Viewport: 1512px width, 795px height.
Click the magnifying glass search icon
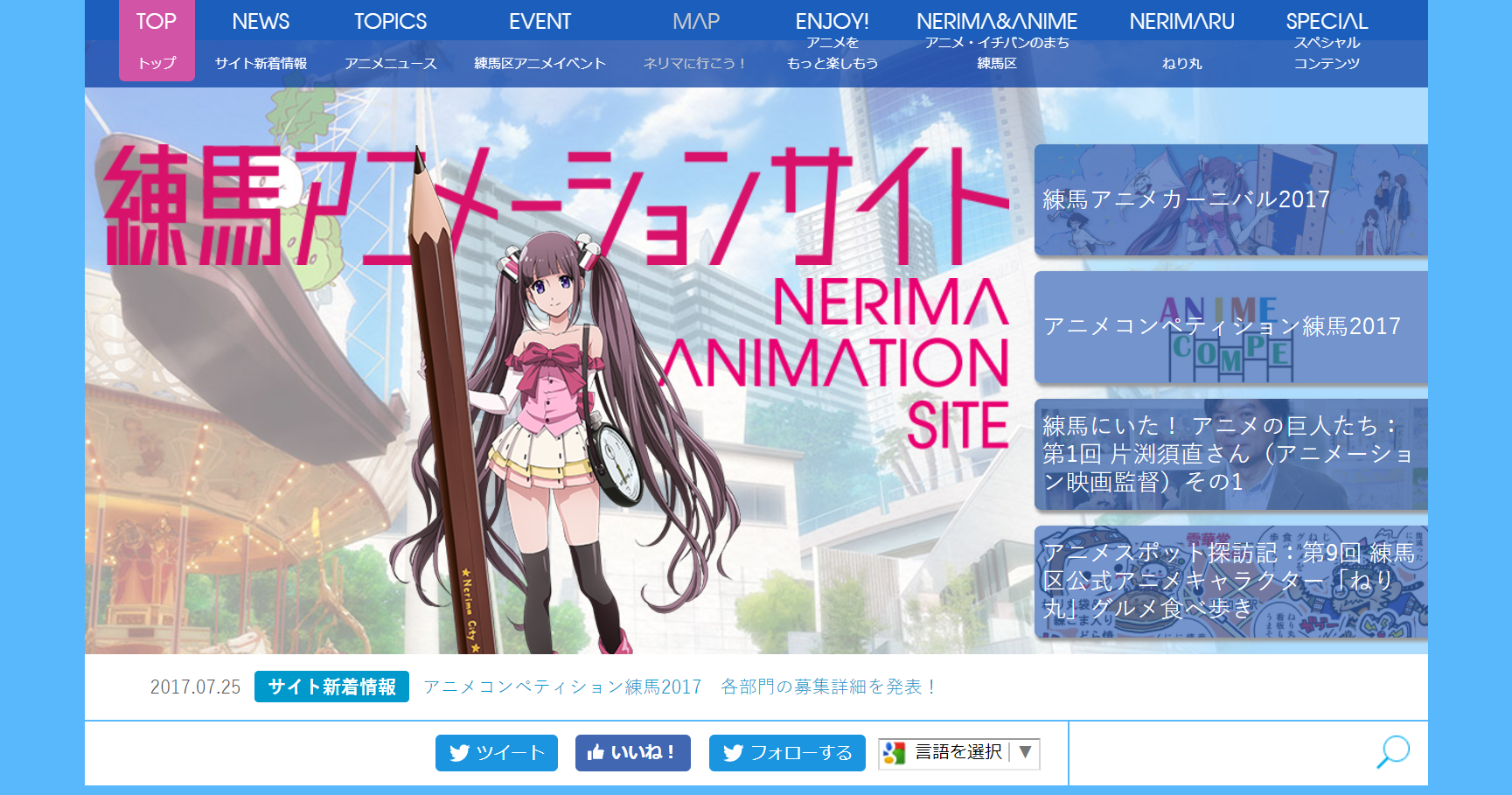[x=1393, y=752]
